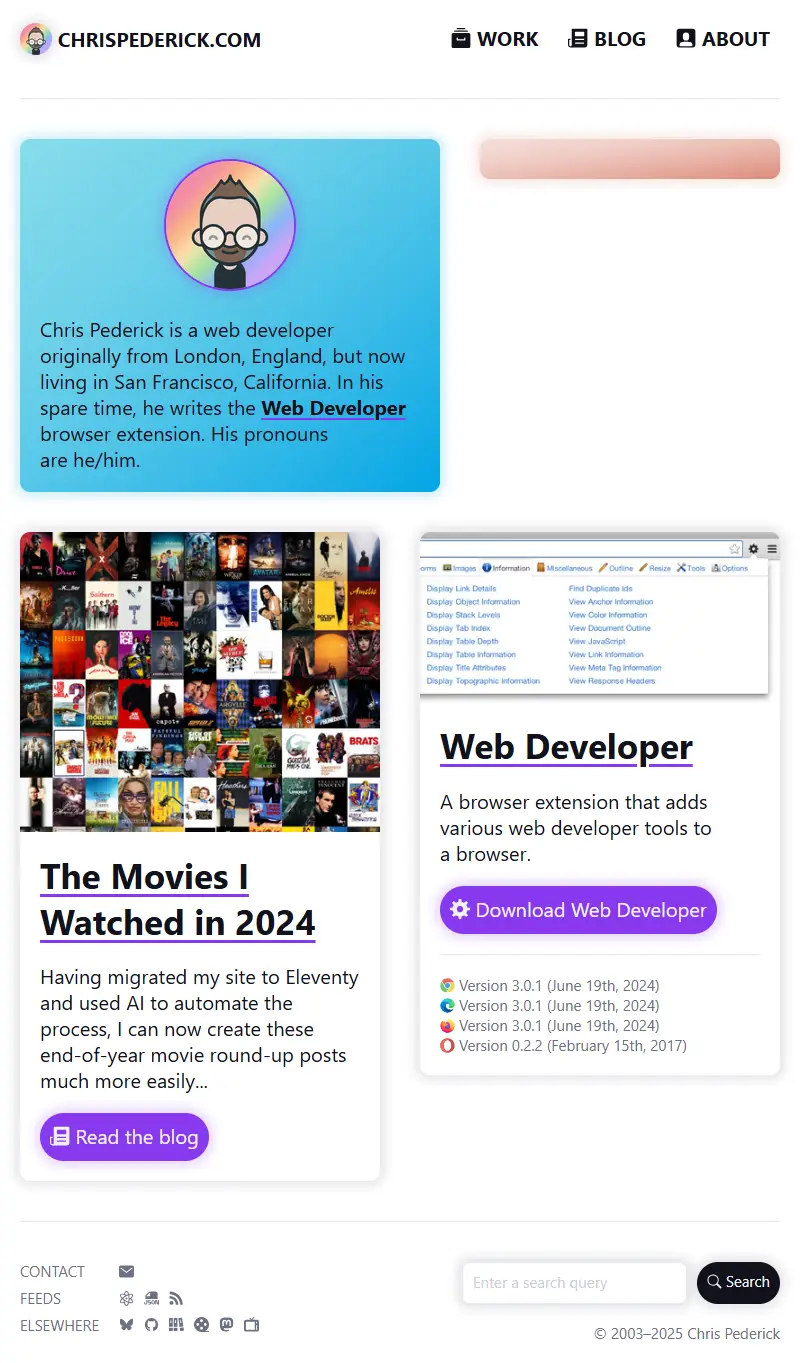
Task: Open the BLOG navigation item
Action: click(607, 39)
